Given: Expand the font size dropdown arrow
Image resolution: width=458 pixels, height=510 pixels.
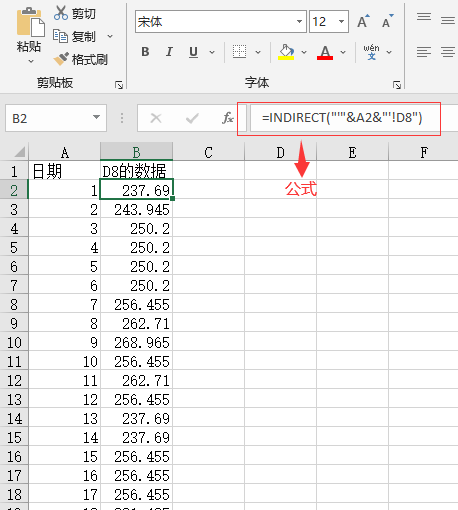Looking at the screenshot, I should tap(341, 22).
